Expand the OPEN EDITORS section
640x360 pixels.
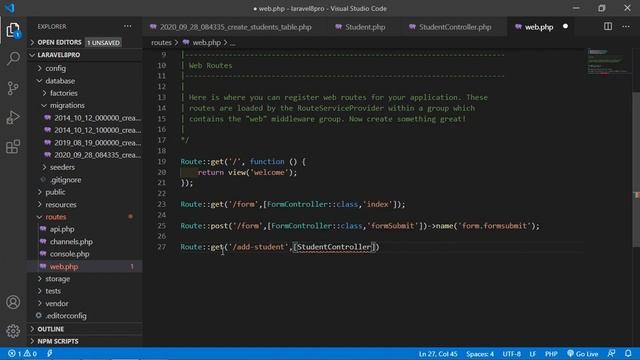coord(59,42)
